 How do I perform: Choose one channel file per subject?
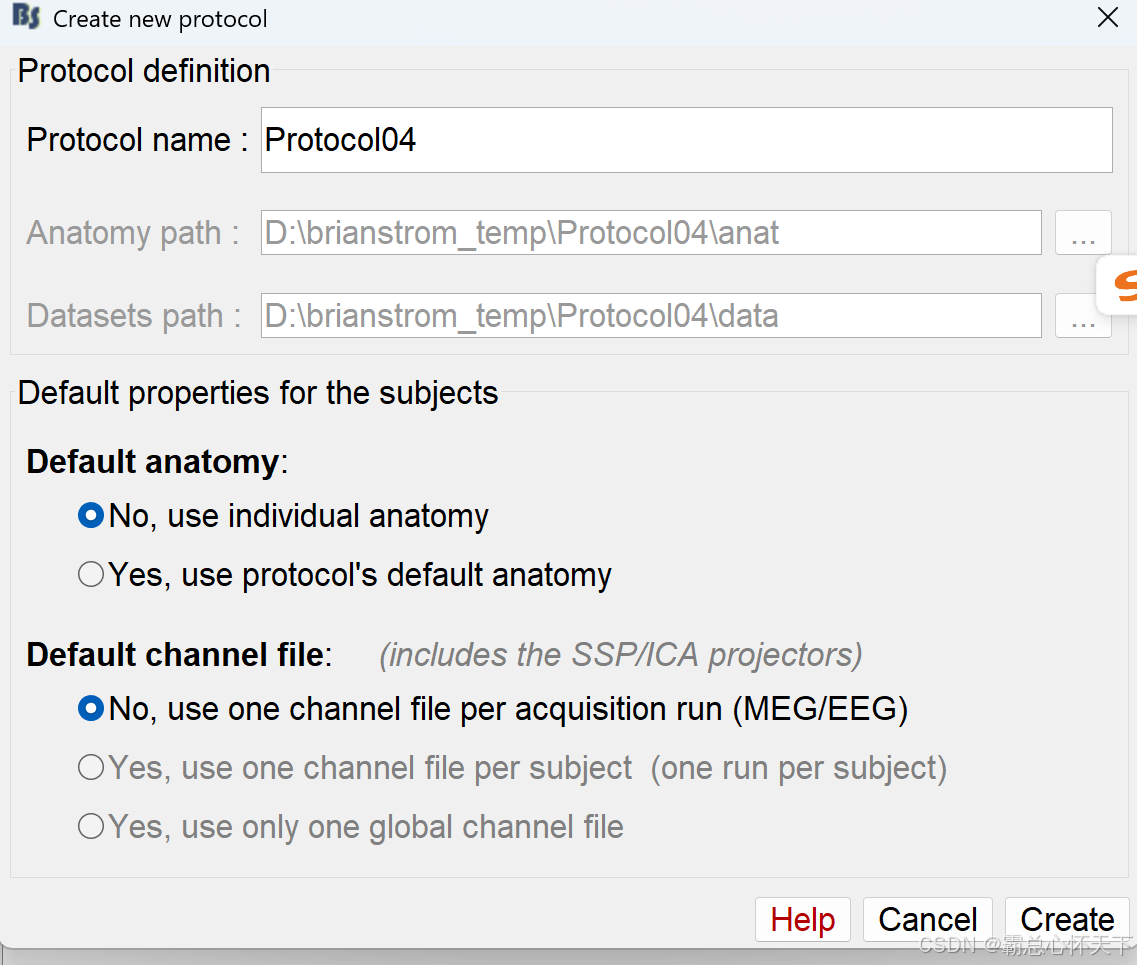coord(91,768)
